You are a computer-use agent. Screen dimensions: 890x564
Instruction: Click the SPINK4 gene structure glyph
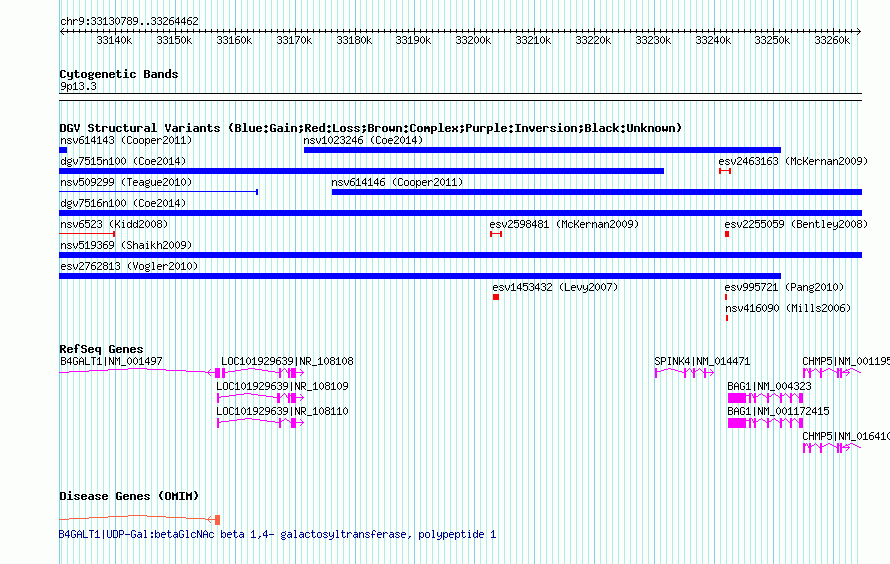[685, 373]
